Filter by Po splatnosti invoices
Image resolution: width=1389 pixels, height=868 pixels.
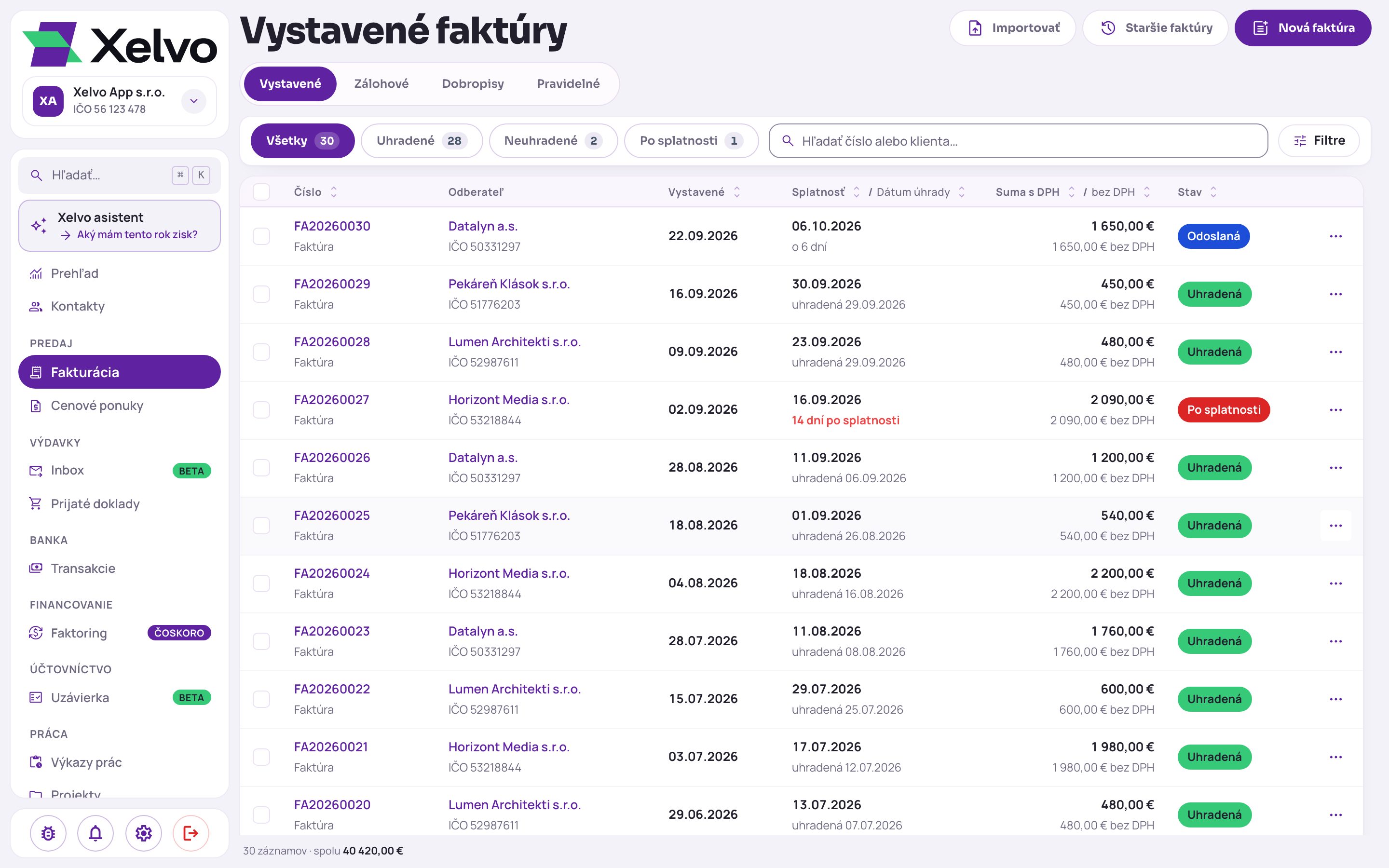click(691, 141)
